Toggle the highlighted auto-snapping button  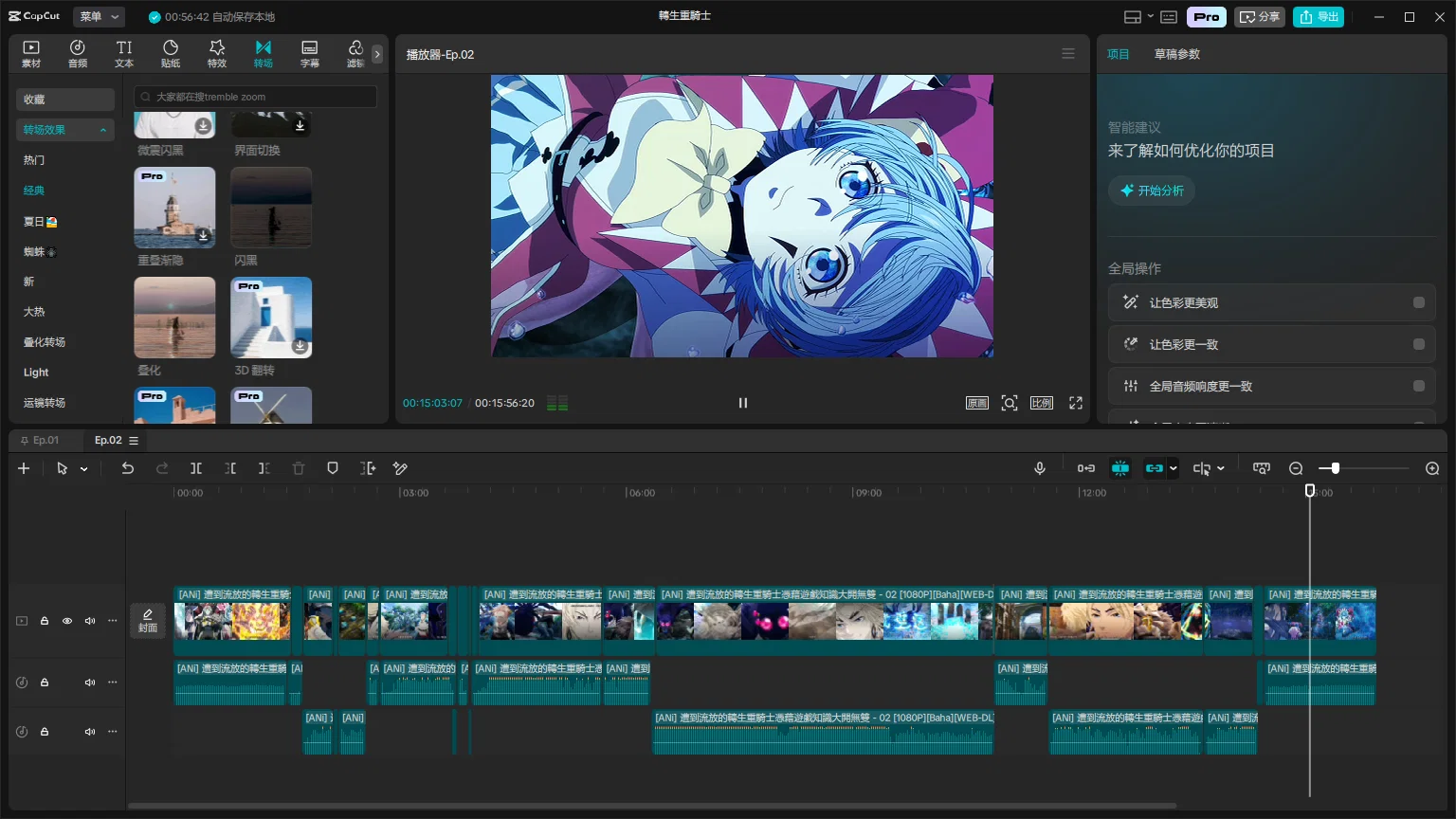tap(1120, 468)
